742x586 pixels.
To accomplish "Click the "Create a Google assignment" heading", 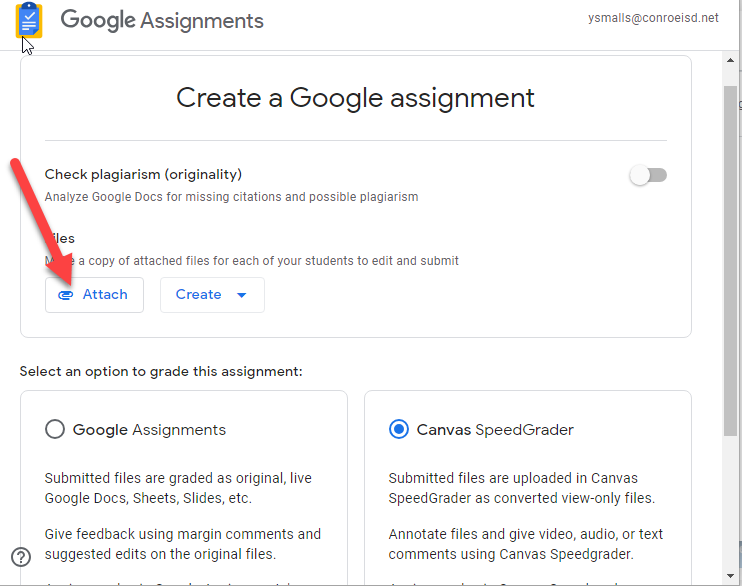I will click(355, 98).
